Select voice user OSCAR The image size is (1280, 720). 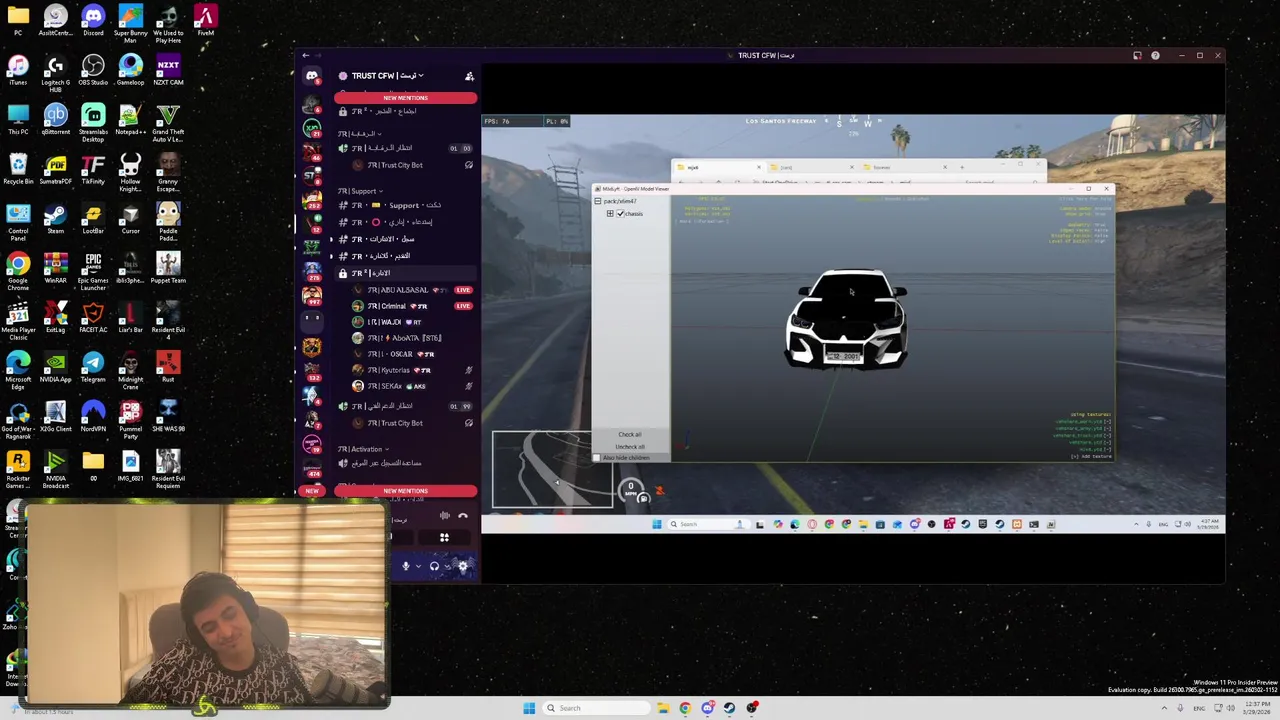point(411,354)
